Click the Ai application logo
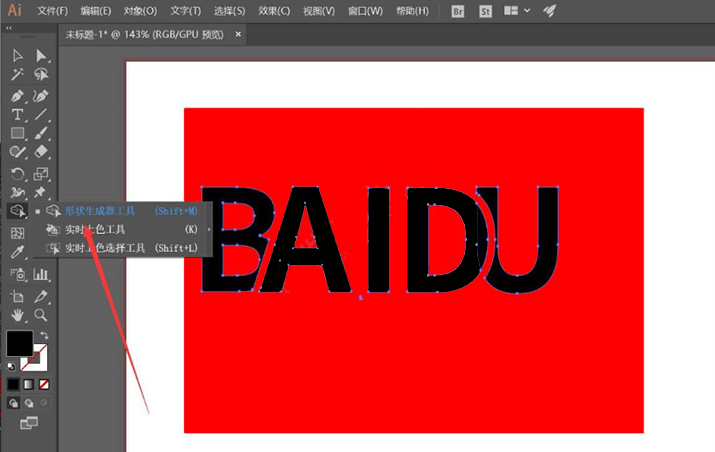The width and height of the screenshot is (715, 452). pyautogui.click(x=14, y=10)
